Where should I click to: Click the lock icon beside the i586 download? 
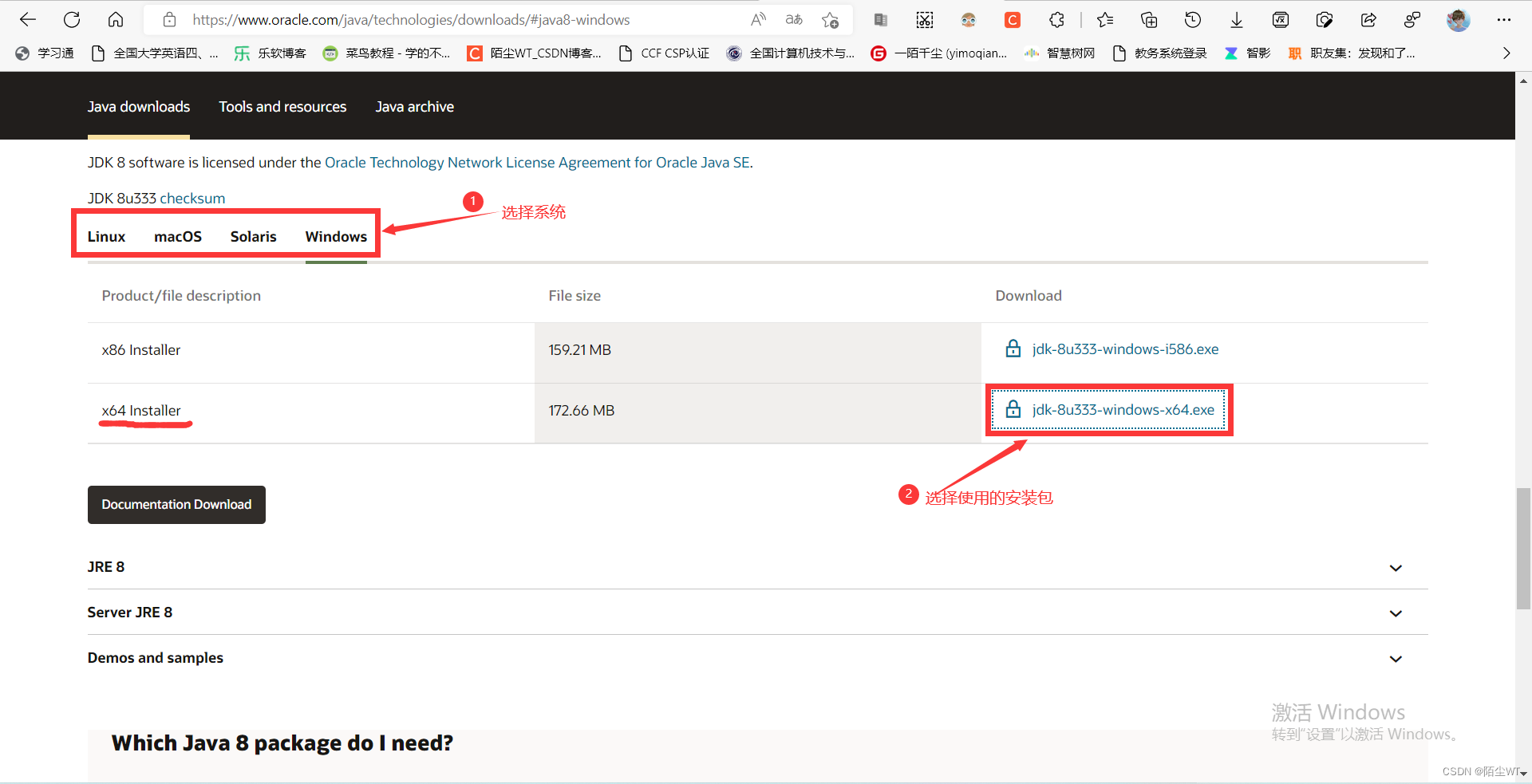click(x=1013, y=349)
